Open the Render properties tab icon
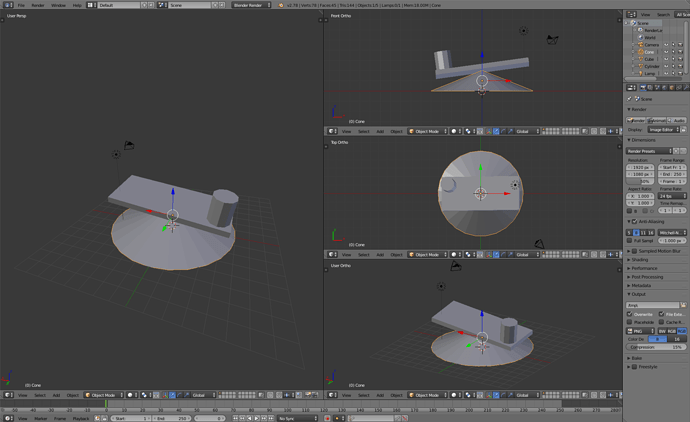Viewport: 690px width, 422px height. click(643, 88)
